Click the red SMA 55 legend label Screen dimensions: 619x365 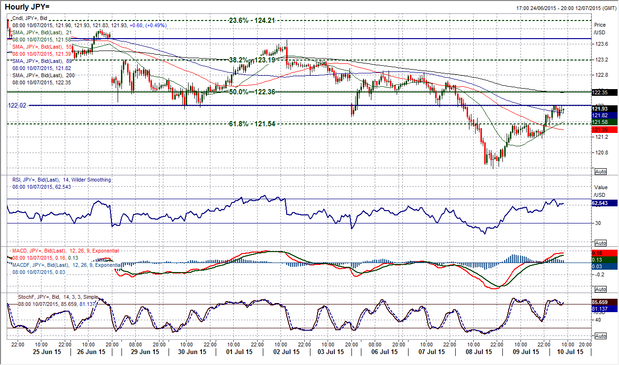42,47
